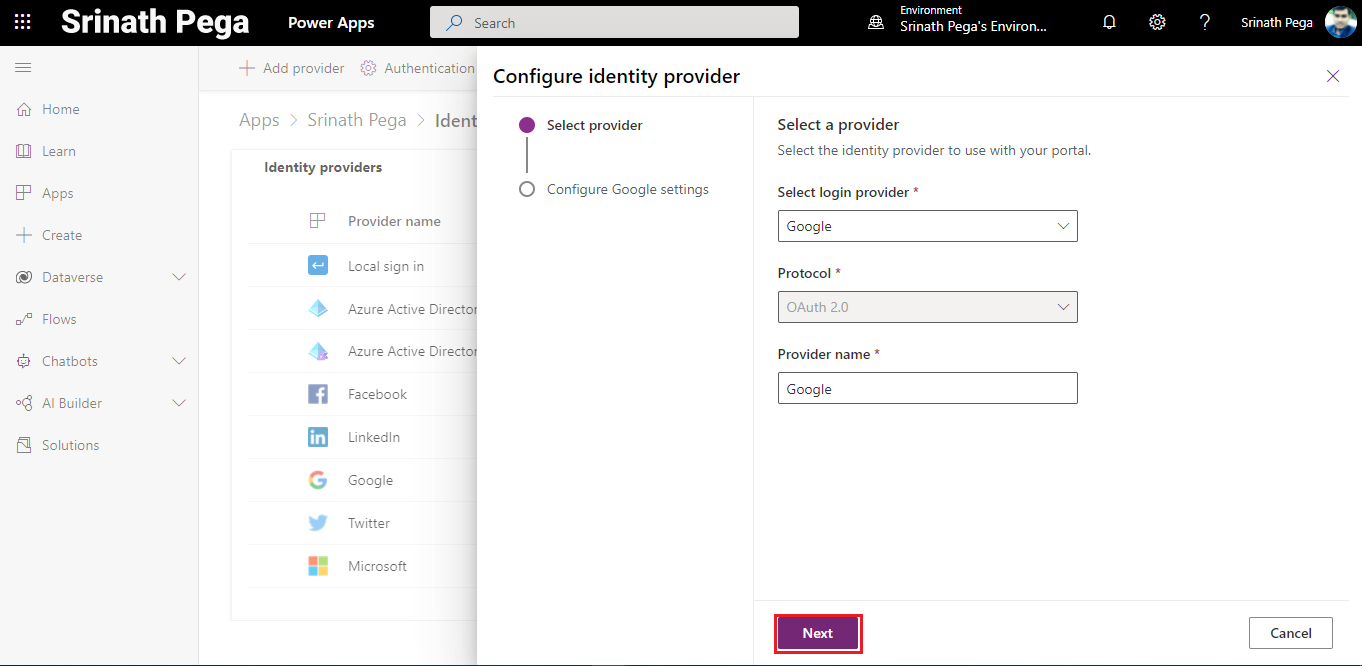Close the Configure identity provider panel
The height and width of the screenshot is (666, 1362).
pos(1332,76)
